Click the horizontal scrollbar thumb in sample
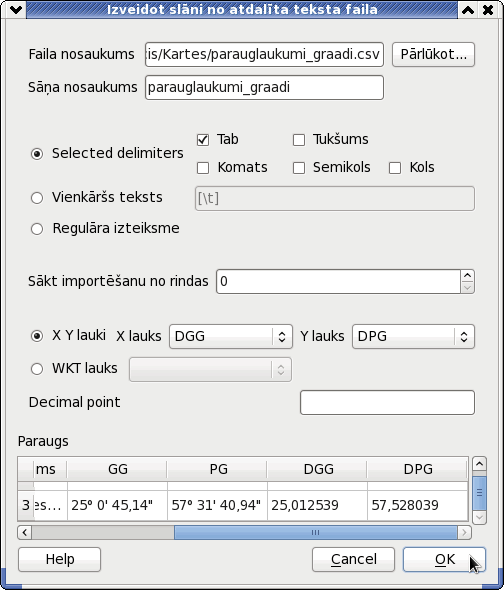 click(315, 532)
